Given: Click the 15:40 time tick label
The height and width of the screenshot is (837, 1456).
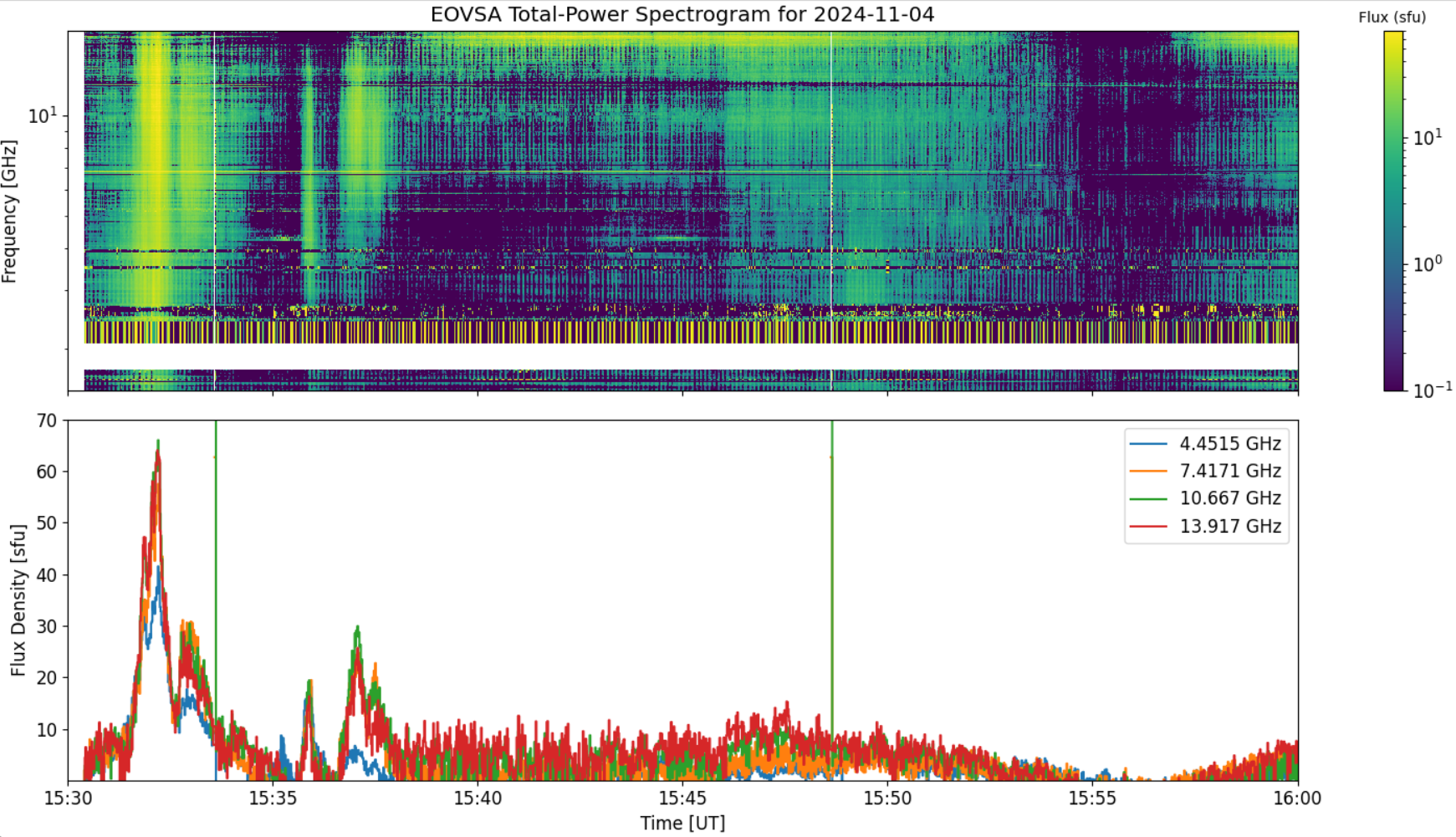Looking at the screenshot, I should point(478,799).
